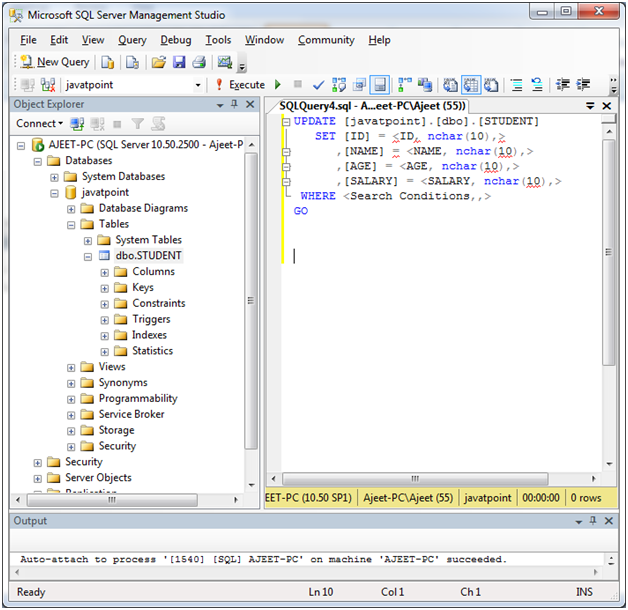Select the SQLQuery4.sql tab
Screen dimensions: 628x610
[x=372, y=105]
